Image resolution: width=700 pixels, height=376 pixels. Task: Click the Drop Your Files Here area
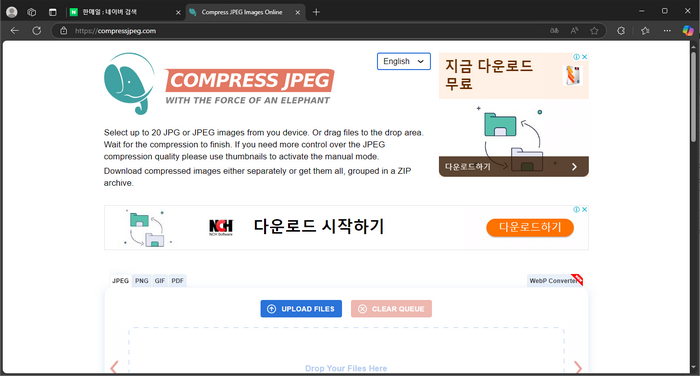pyautogui.click(x=346, y=351)
